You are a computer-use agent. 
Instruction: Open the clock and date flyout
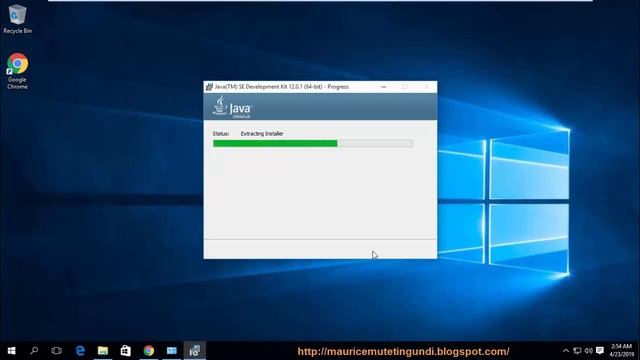click(x=621, y=351)
